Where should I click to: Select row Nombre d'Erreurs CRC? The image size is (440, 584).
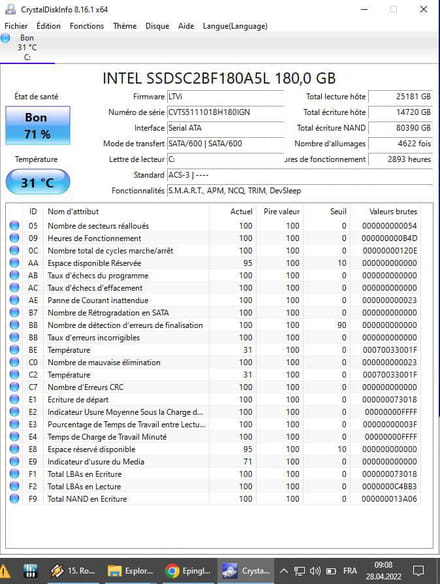(214, 387)
